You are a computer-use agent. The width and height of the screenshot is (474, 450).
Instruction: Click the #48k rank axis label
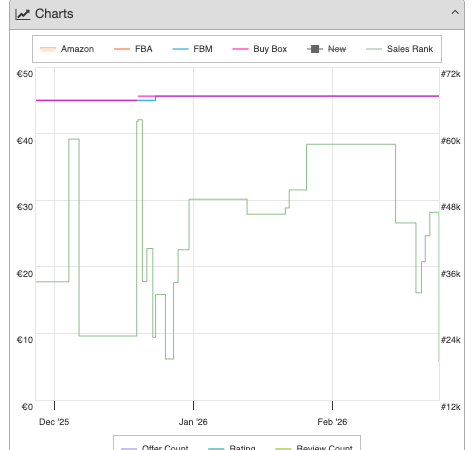click(451, 207)
